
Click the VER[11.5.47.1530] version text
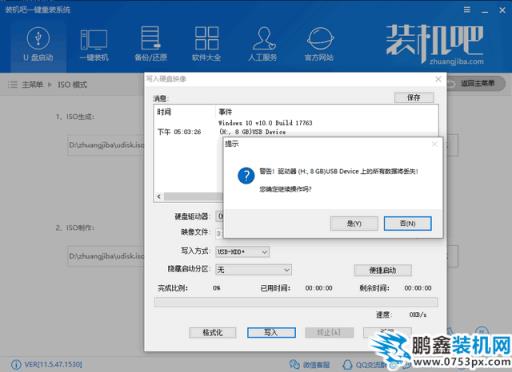pyautogui.click(x=53, y=365)
